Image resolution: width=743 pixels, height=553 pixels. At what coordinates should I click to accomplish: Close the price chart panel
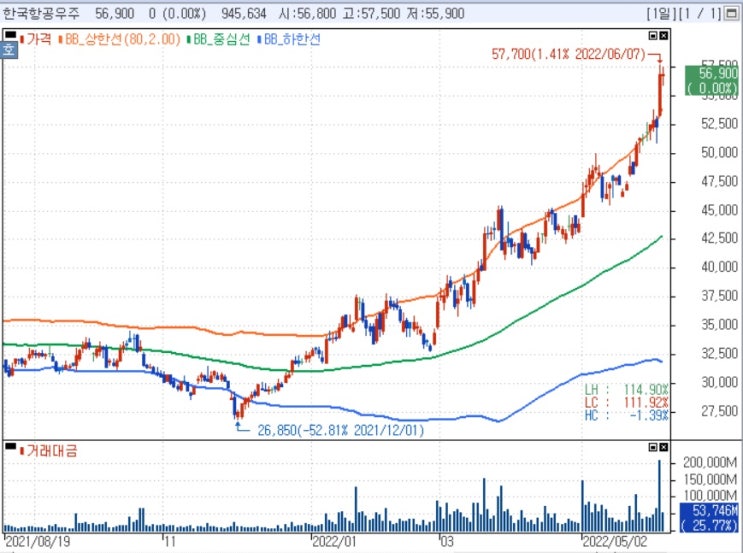(663, 36)
